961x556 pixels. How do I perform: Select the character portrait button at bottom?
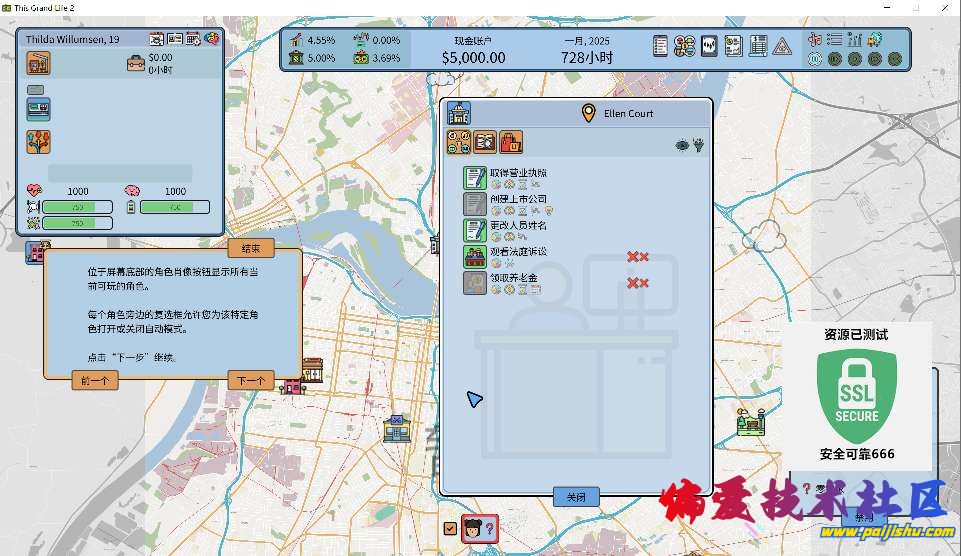click(476, 527)
